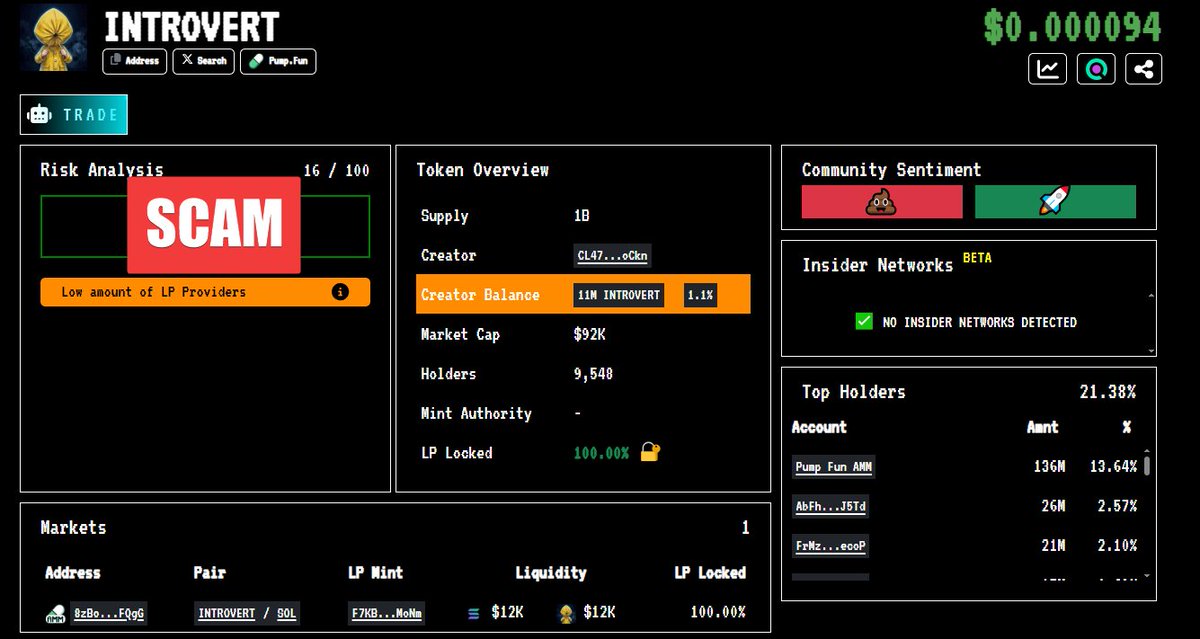Screen dimensions: 1200x639
Task: Open the INTROVERT pair token link
Action: point(227,613)
